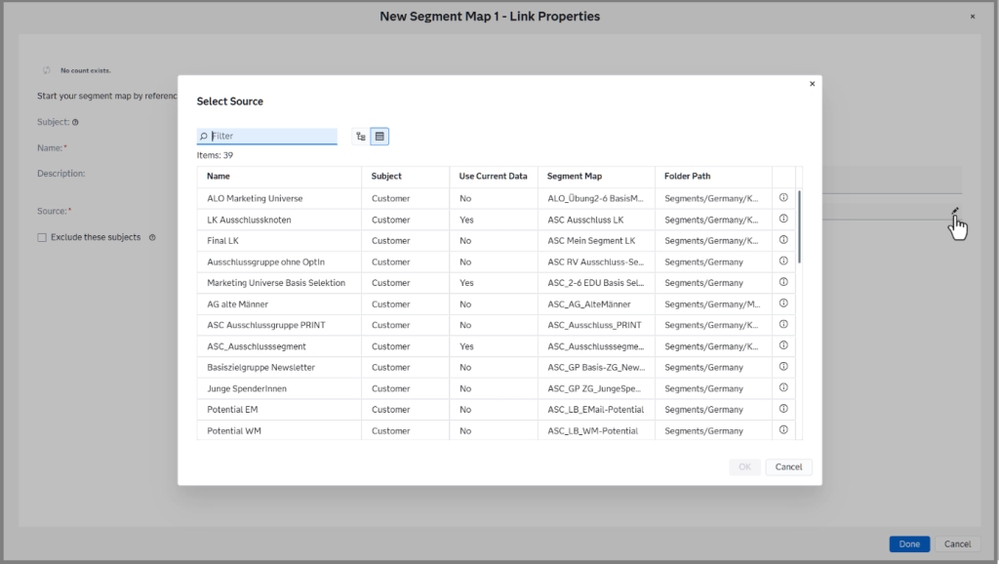Select Basiszielgruppe Newsletter source
The width and height of the screenshot is (999, 564).
tap(496, 367)
